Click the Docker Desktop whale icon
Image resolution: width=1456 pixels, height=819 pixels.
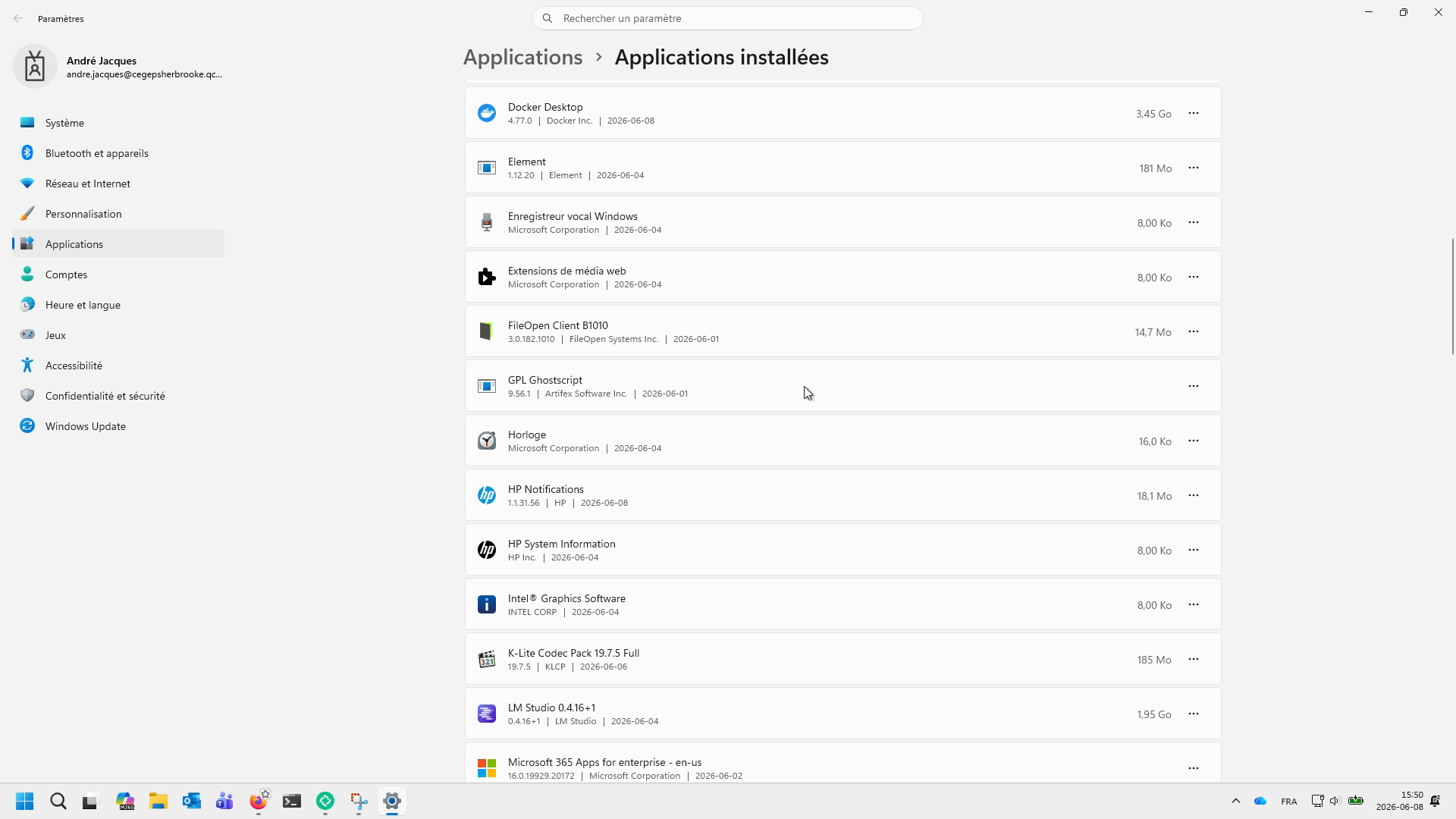487,113
